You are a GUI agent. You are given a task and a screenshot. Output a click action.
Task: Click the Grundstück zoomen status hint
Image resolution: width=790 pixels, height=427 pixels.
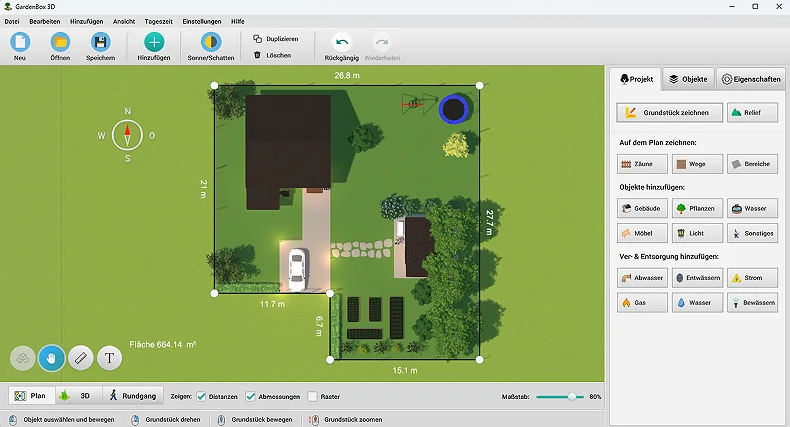(x=347, y=419)
